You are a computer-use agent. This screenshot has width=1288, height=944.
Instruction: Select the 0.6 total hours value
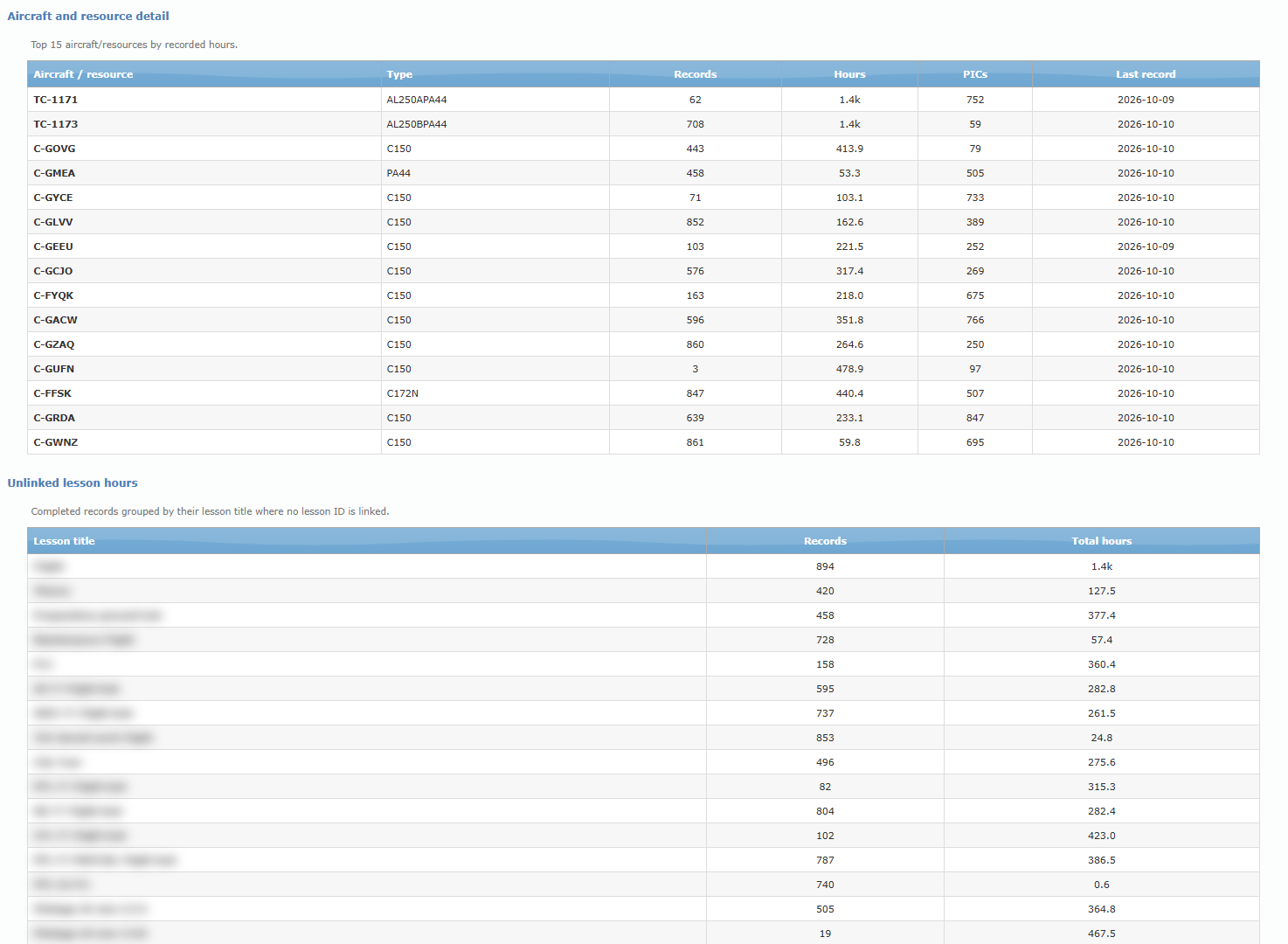click(1102, 885)
